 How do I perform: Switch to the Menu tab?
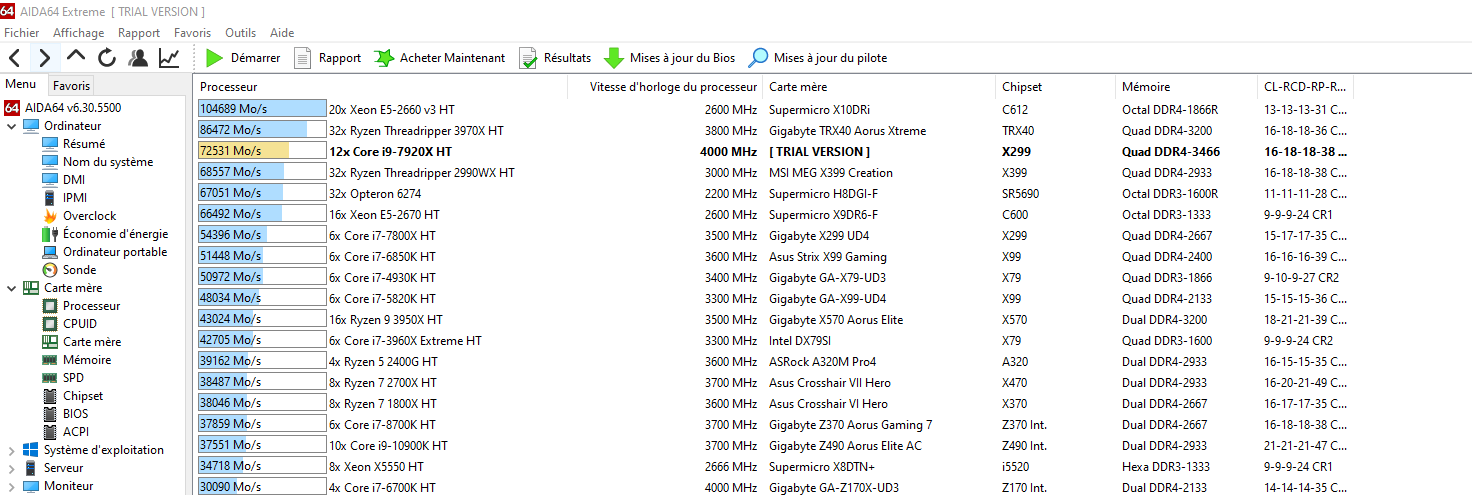pos(21,85)
